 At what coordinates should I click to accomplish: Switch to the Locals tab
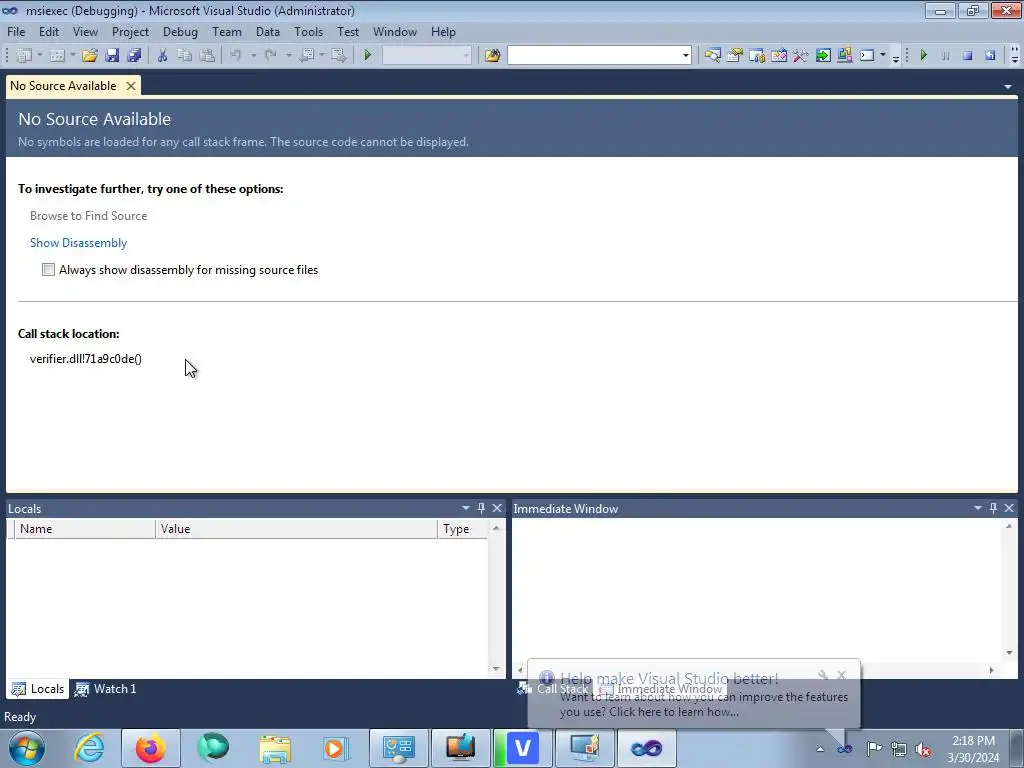point(39,689)
